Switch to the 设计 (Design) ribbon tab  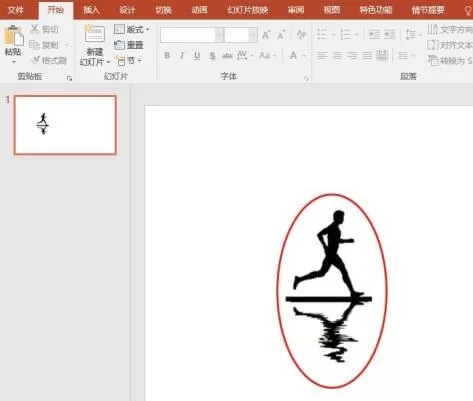[127, 10]
